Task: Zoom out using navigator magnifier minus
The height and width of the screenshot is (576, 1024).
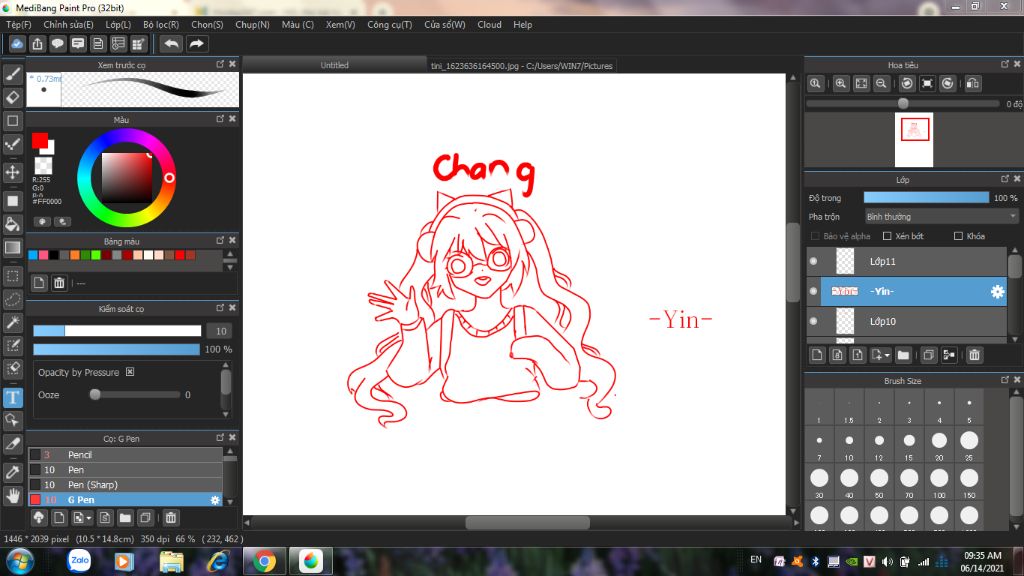Action: [881, 84]
